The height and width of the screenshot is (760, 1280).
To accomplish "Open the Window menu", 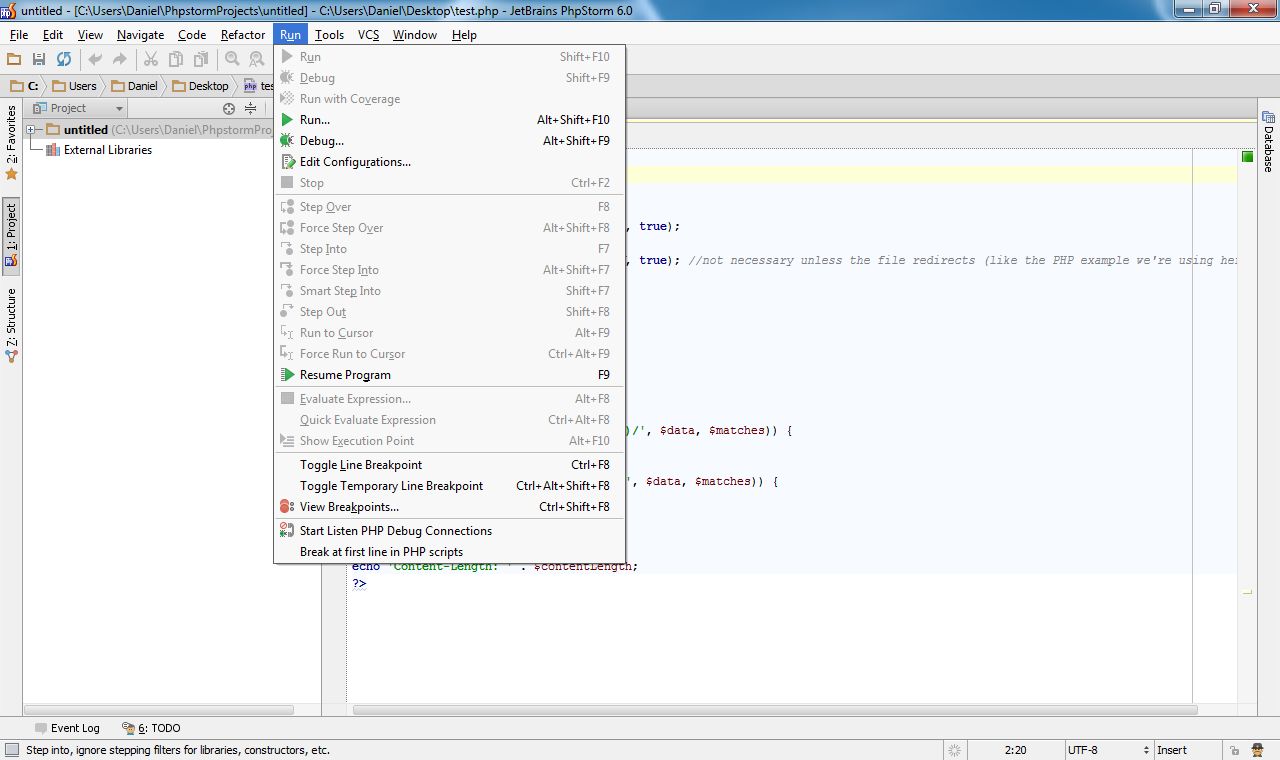I will pyautogui.click(x=414, y=35).
